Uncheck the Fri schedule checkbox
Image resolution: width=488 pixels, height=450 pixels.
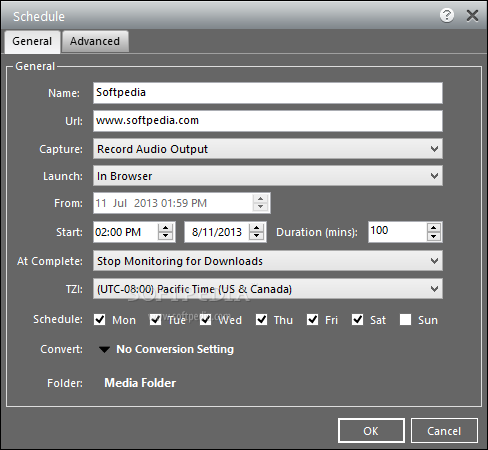(312, 320)
